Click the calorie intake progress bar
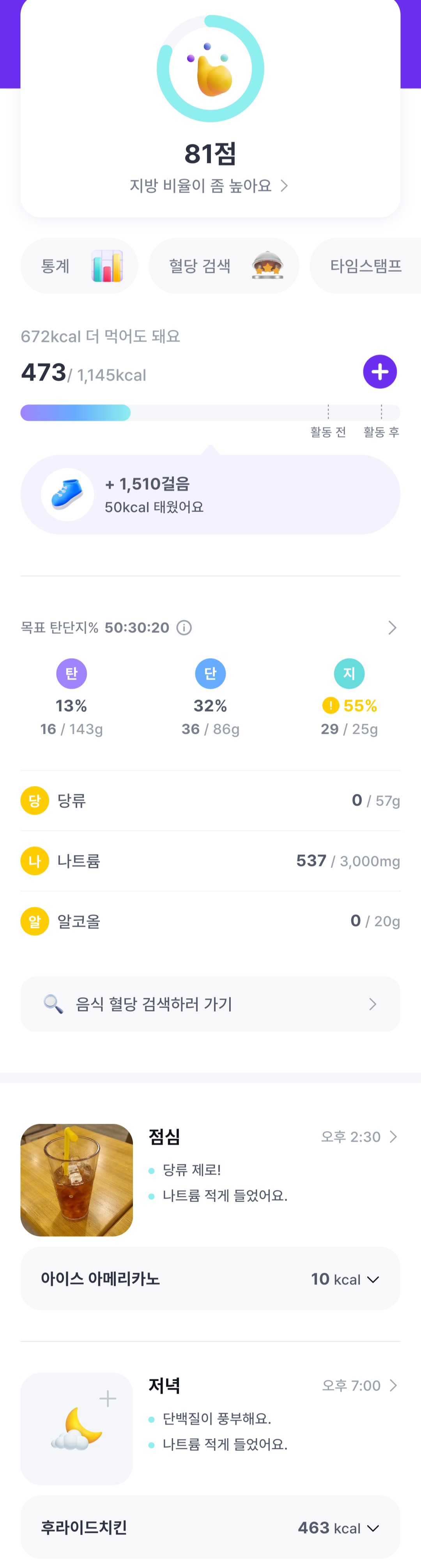This screenshot has height=1568, width=421. (x=210, y=413)
